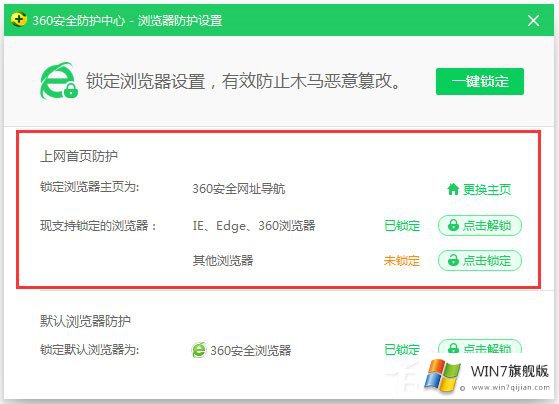Click 点击锁定 for 其他浏览器
The height and width of the screenshot is (404, 559).
click(x=480, y=260)
